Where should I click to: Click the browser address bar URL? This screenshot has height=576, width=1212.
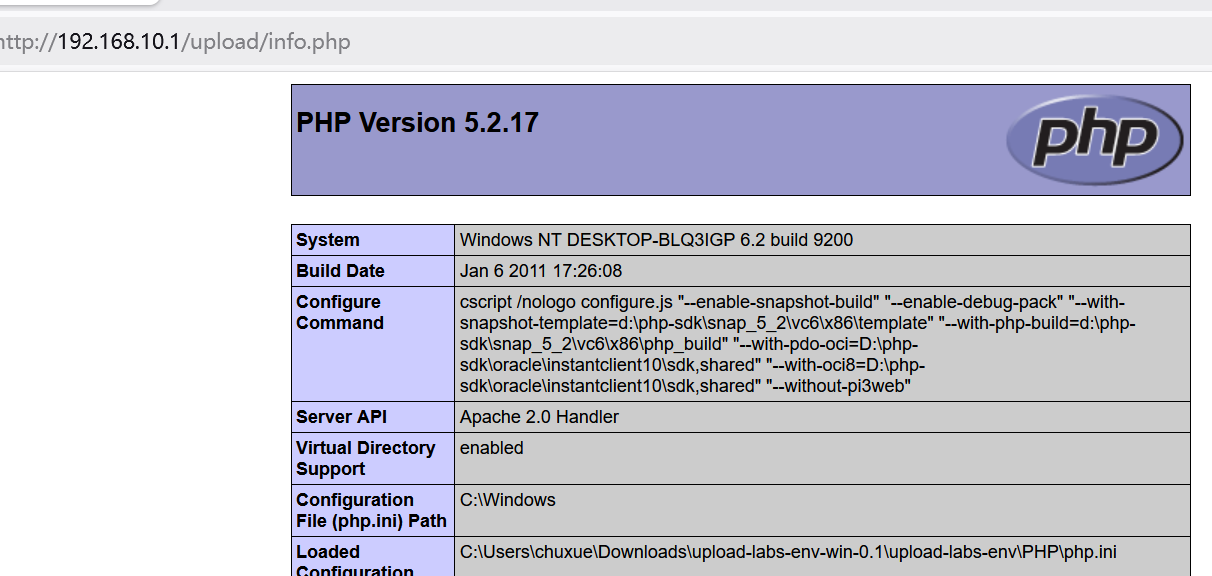click(175, 42)
